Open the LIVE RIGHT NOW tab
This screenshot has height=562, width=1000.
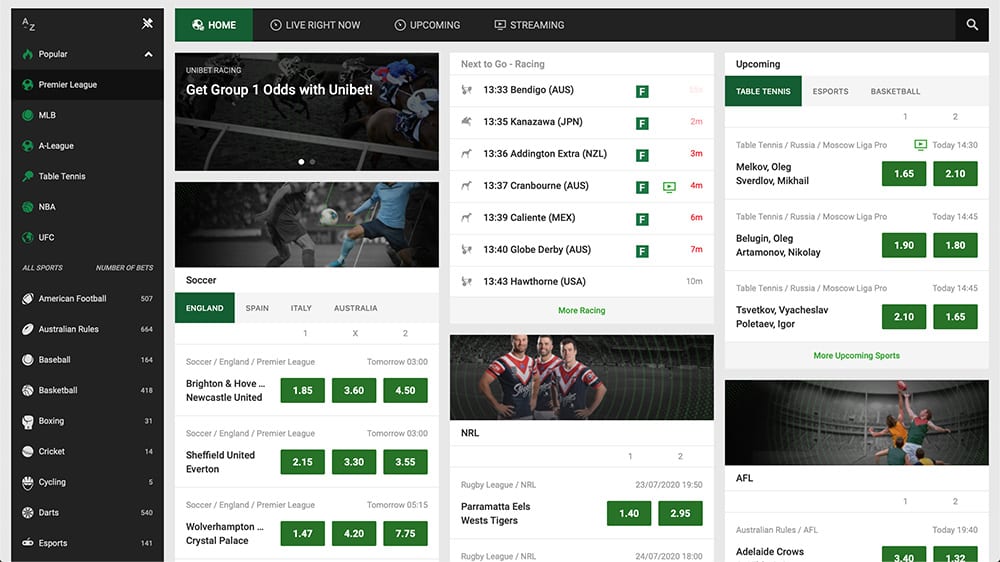pos(315,25)
